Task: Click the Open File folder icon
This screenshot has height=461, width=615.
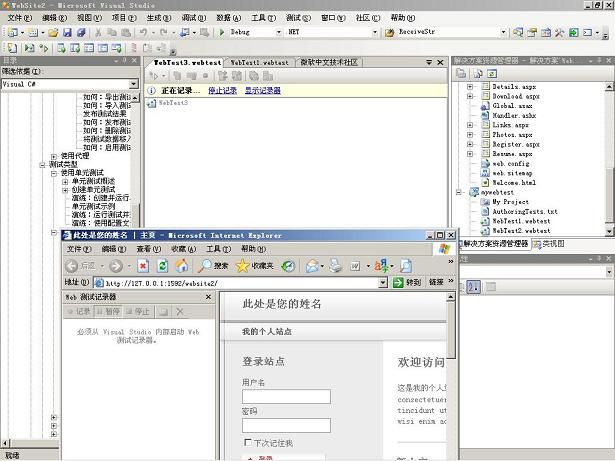Action: pos(53,32)
